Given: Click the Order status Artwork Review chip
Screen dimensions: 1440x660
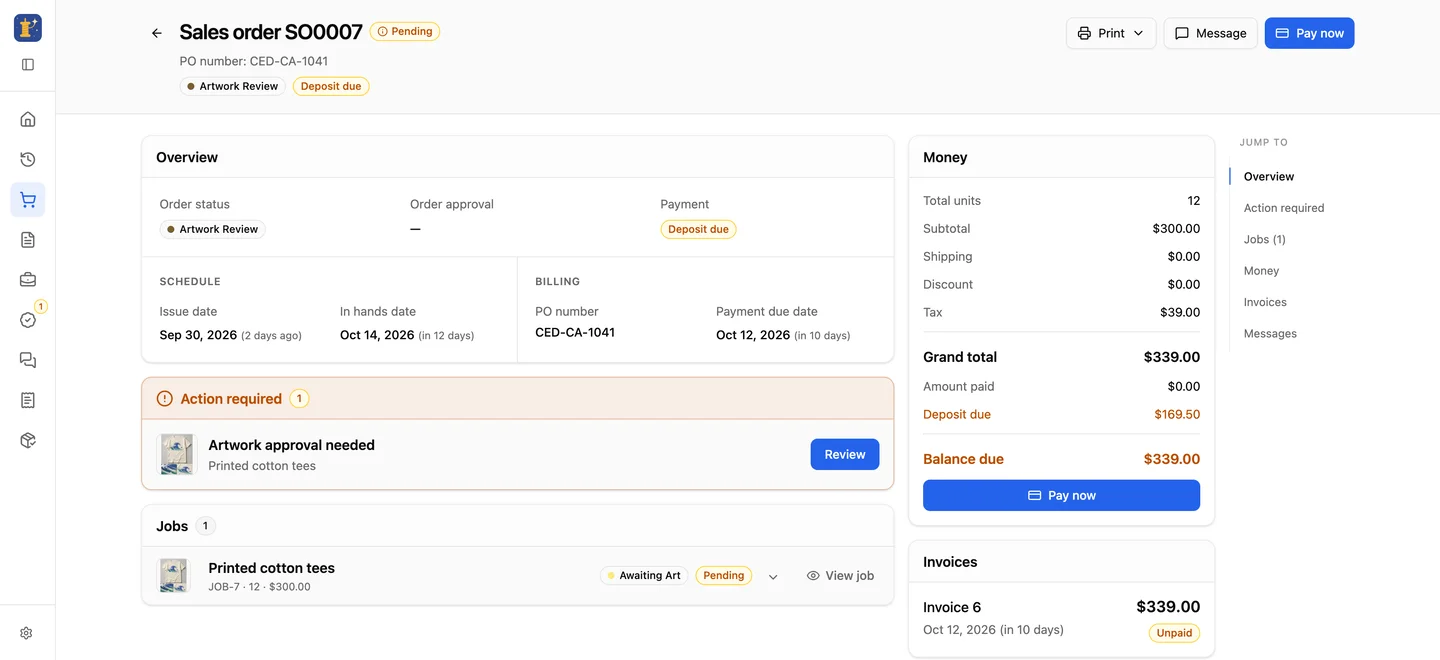Looking at the screenshot, I should [212, 229].
